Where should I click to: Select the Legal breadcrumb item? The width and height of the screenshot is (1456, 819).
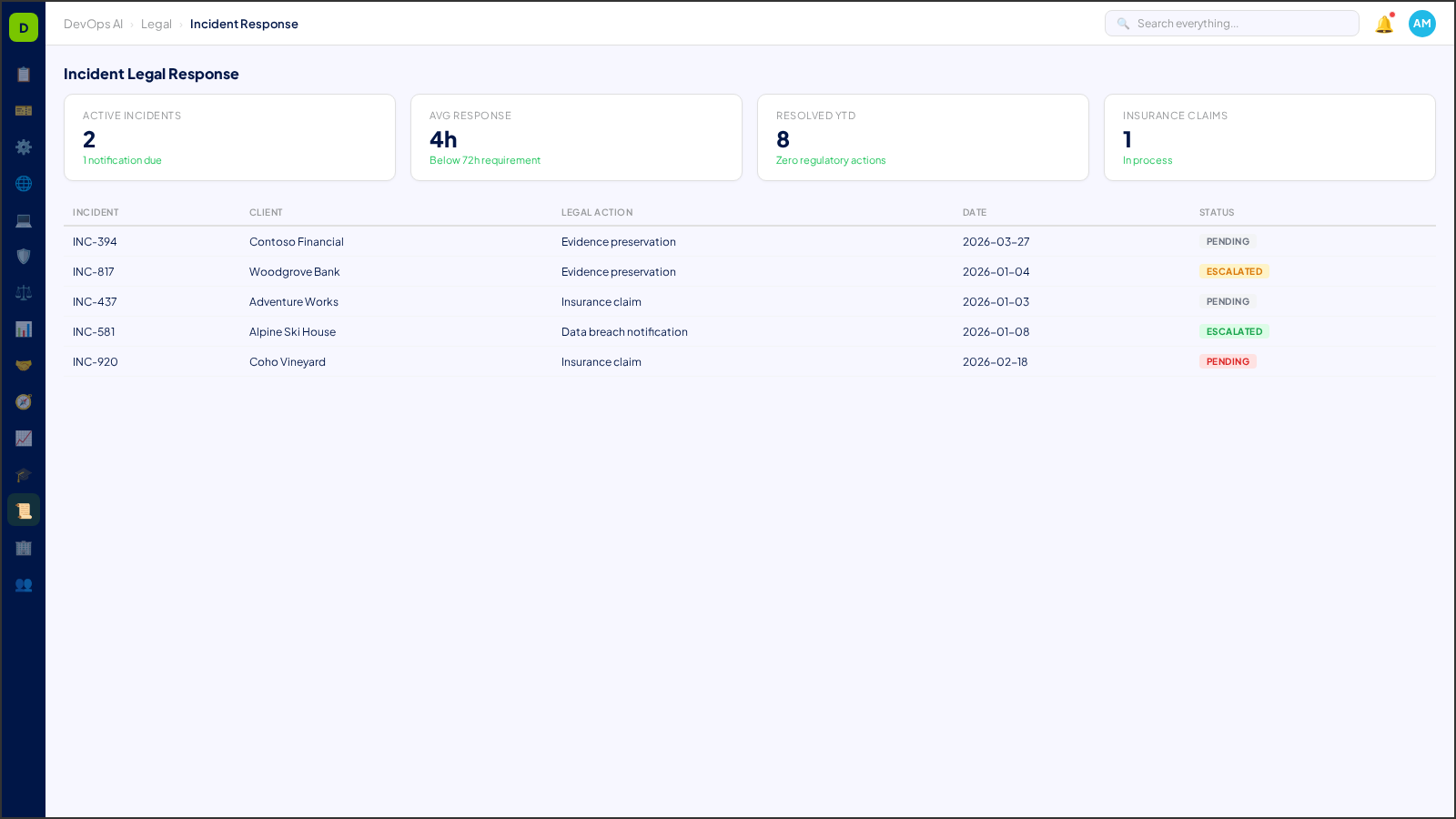[x=156, y=24]
